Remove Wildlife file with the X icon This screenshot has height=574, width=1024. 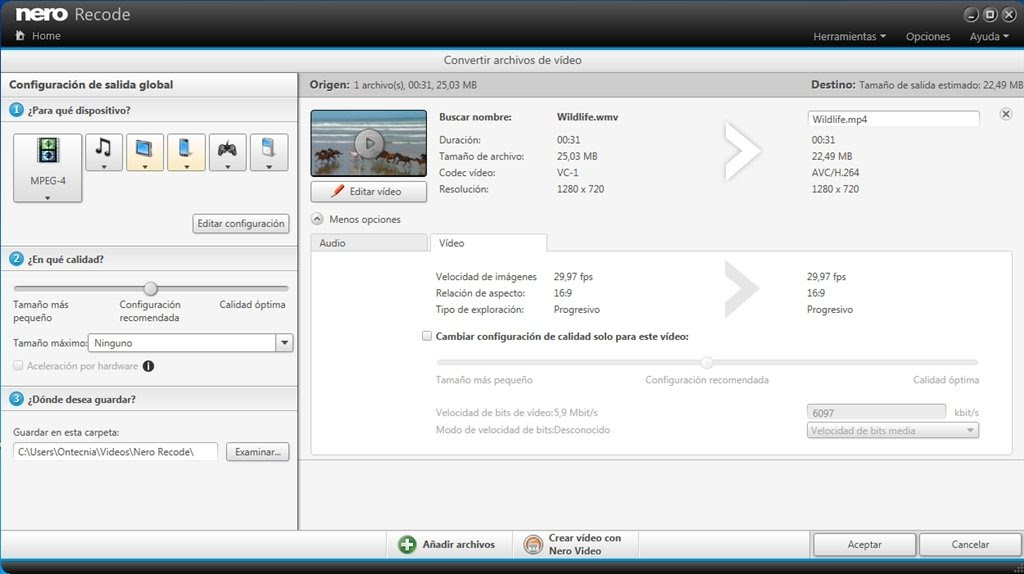(1006, 114)
